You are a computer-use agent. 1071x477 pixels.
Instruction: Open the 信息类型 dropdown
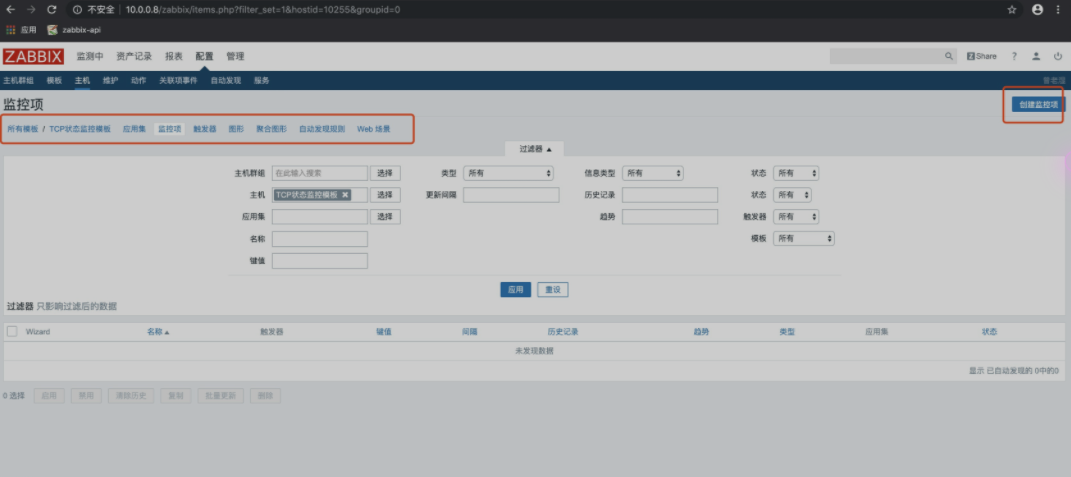pyautogui.click(x=653, y=173)
